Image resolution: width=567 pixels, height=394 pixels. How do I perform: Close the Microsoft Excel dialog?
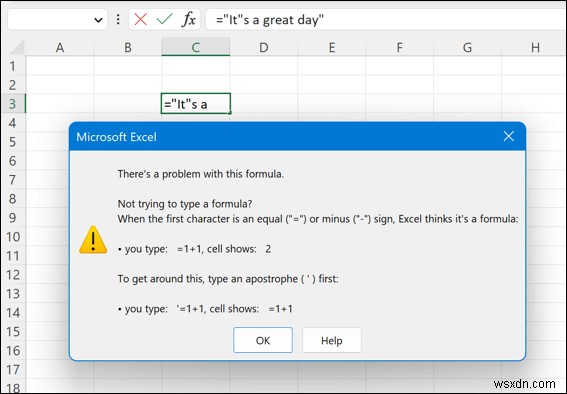[x=509, y=136]
